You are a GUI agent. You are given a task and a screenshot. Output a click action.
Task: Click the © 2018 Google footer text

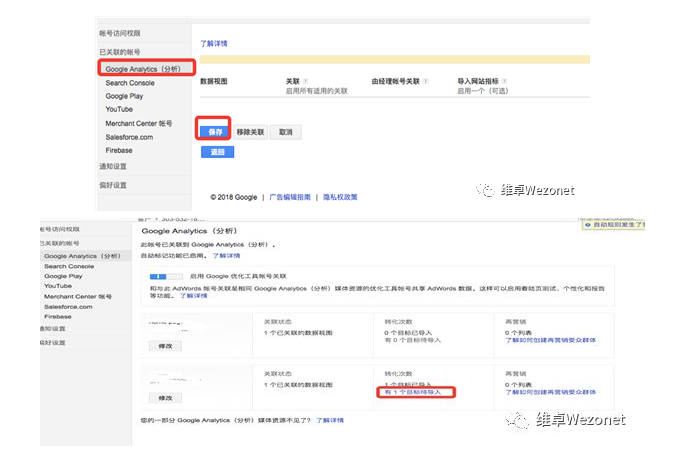[233, 197]
